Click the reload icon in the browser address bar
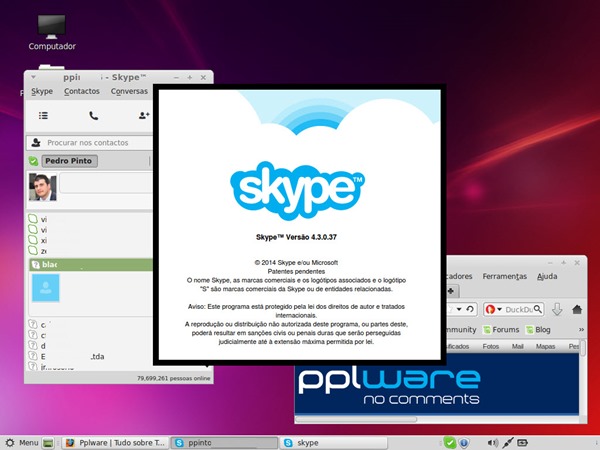This screenshot has height=450, width=600. click(x=470, y=309)
